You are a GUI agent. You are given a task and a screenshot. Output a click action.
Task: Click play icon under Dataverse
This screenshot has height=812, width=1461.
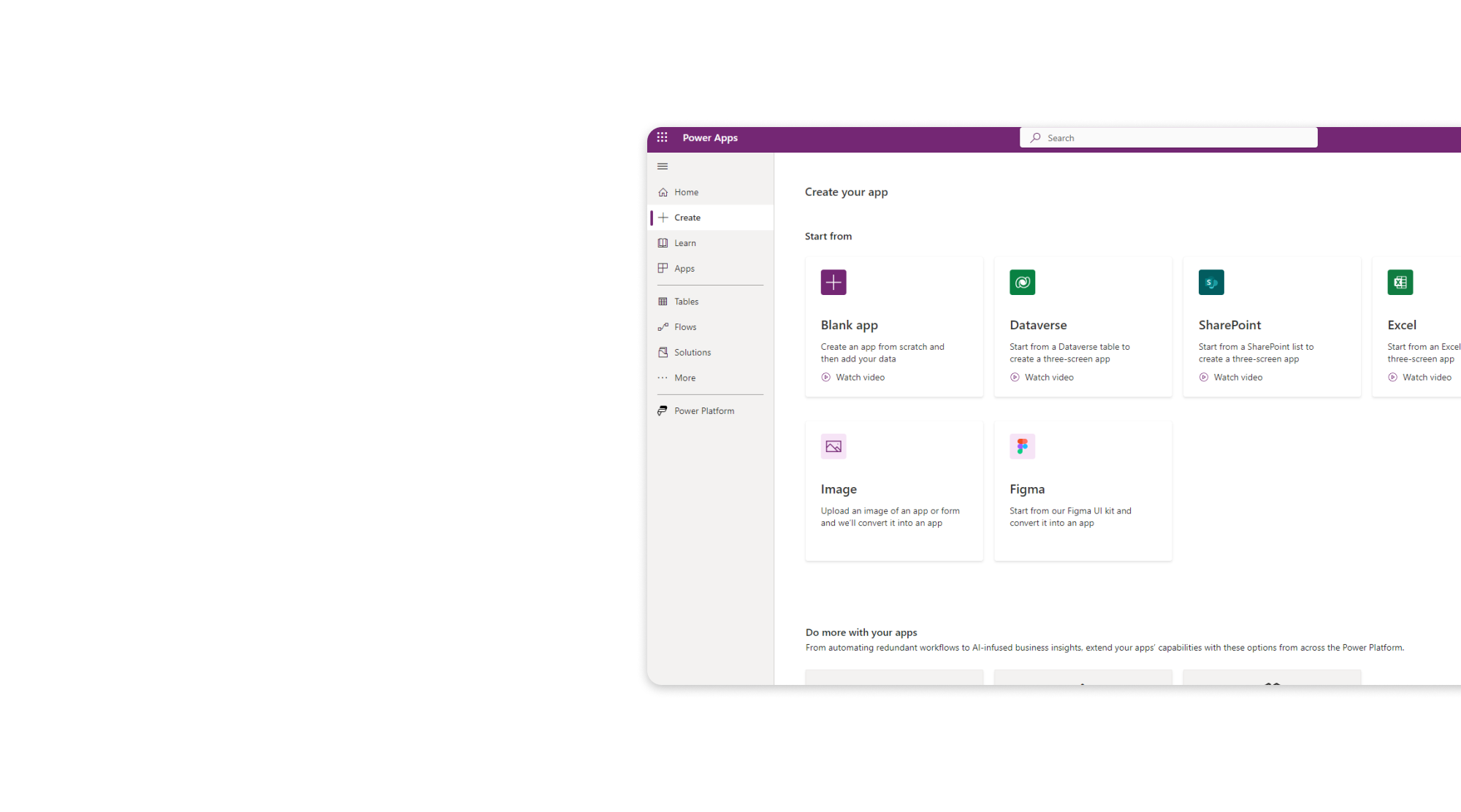[1015, 378]
